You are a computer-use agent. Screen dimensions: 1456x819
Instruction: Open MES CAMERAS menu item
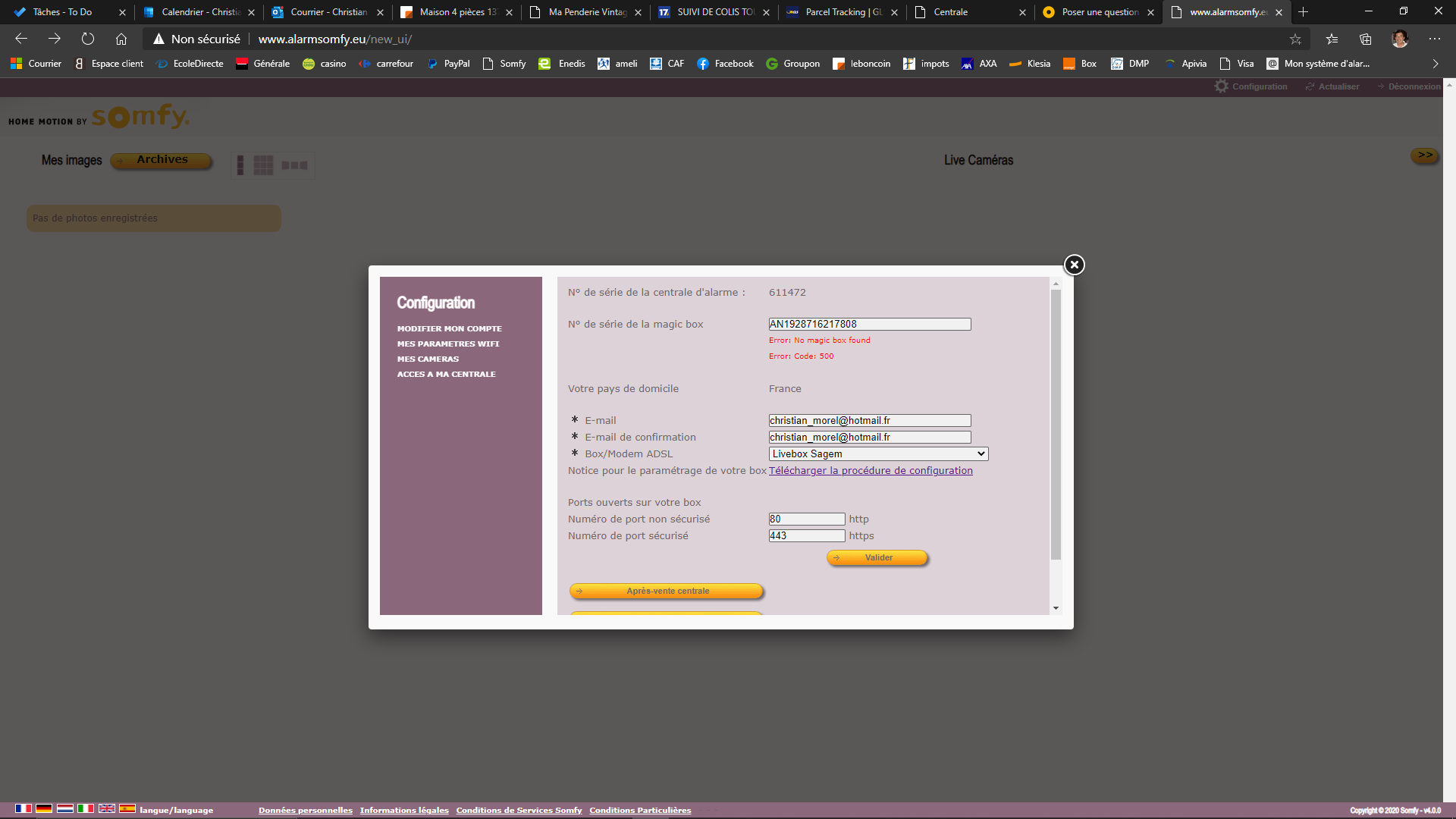coord(428,359)
